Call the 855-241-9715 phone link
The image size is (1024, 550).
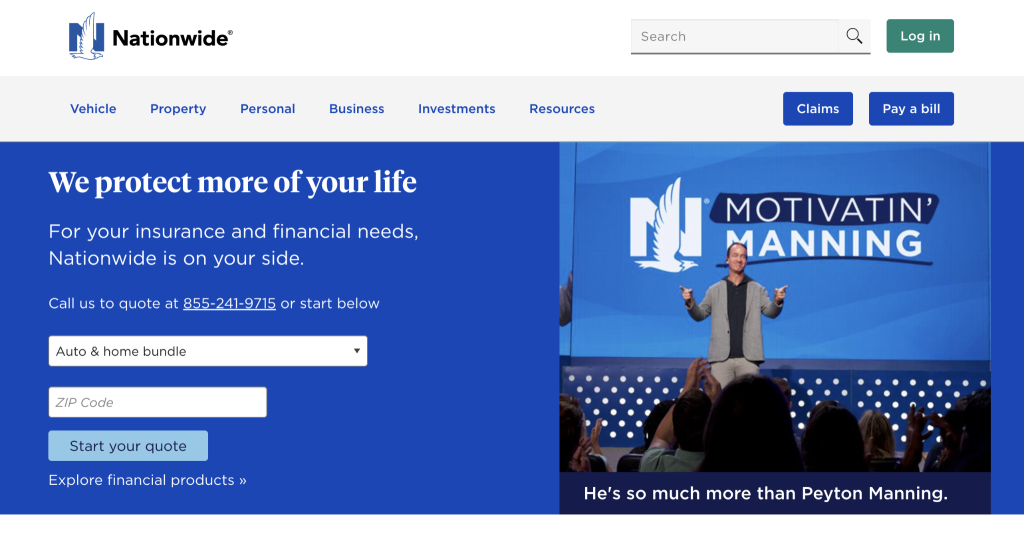click(229, 303)
